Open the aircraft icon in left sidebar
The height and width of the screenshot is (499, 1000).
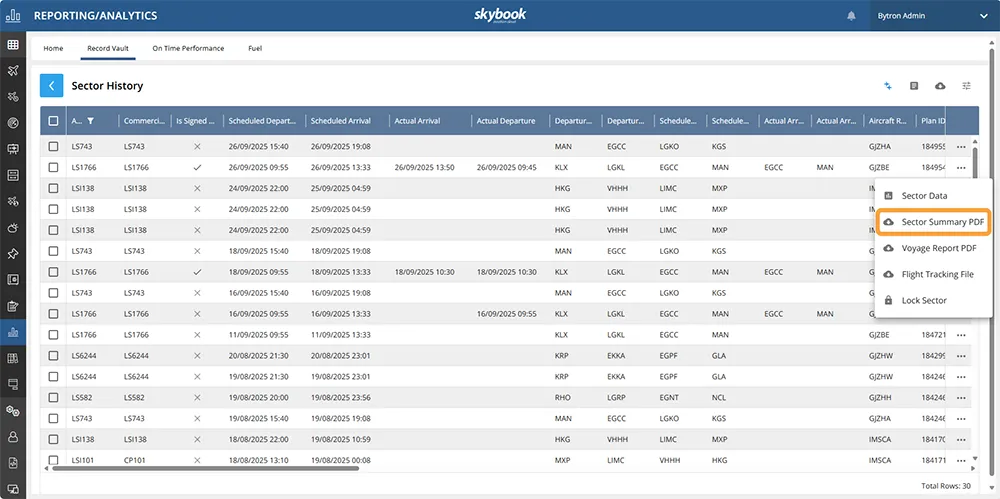[13, 71]
